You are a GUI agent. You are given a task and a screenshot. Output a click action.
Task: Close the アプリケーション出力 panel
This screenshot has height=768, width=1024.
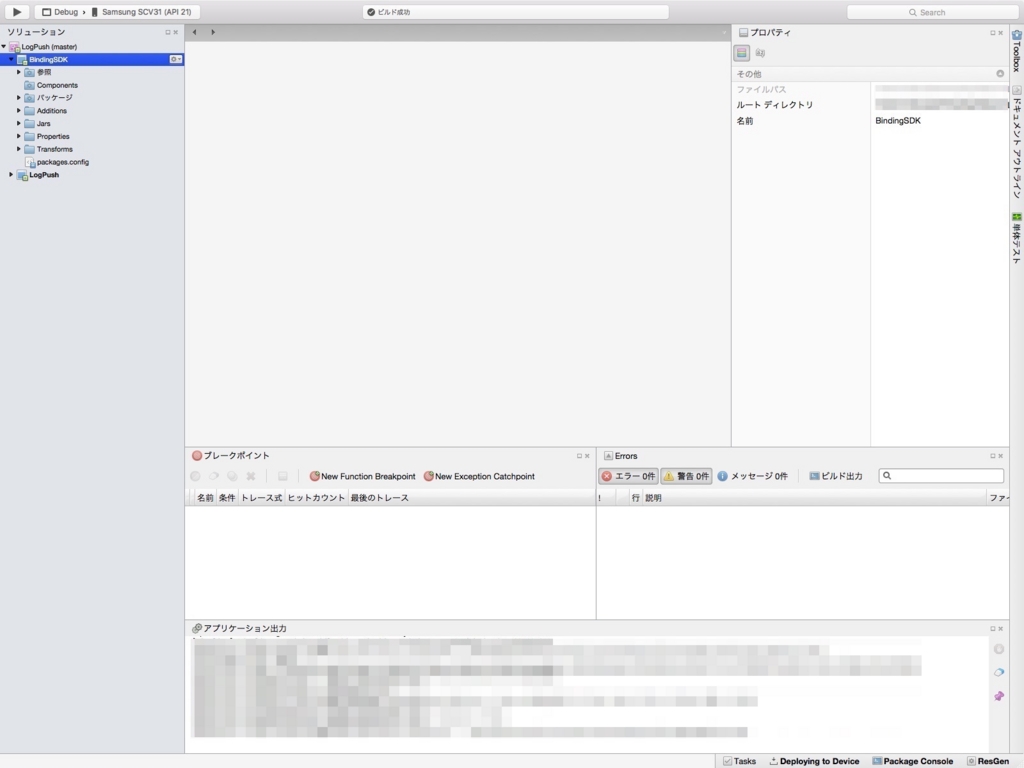click(x=1000, y=628)
